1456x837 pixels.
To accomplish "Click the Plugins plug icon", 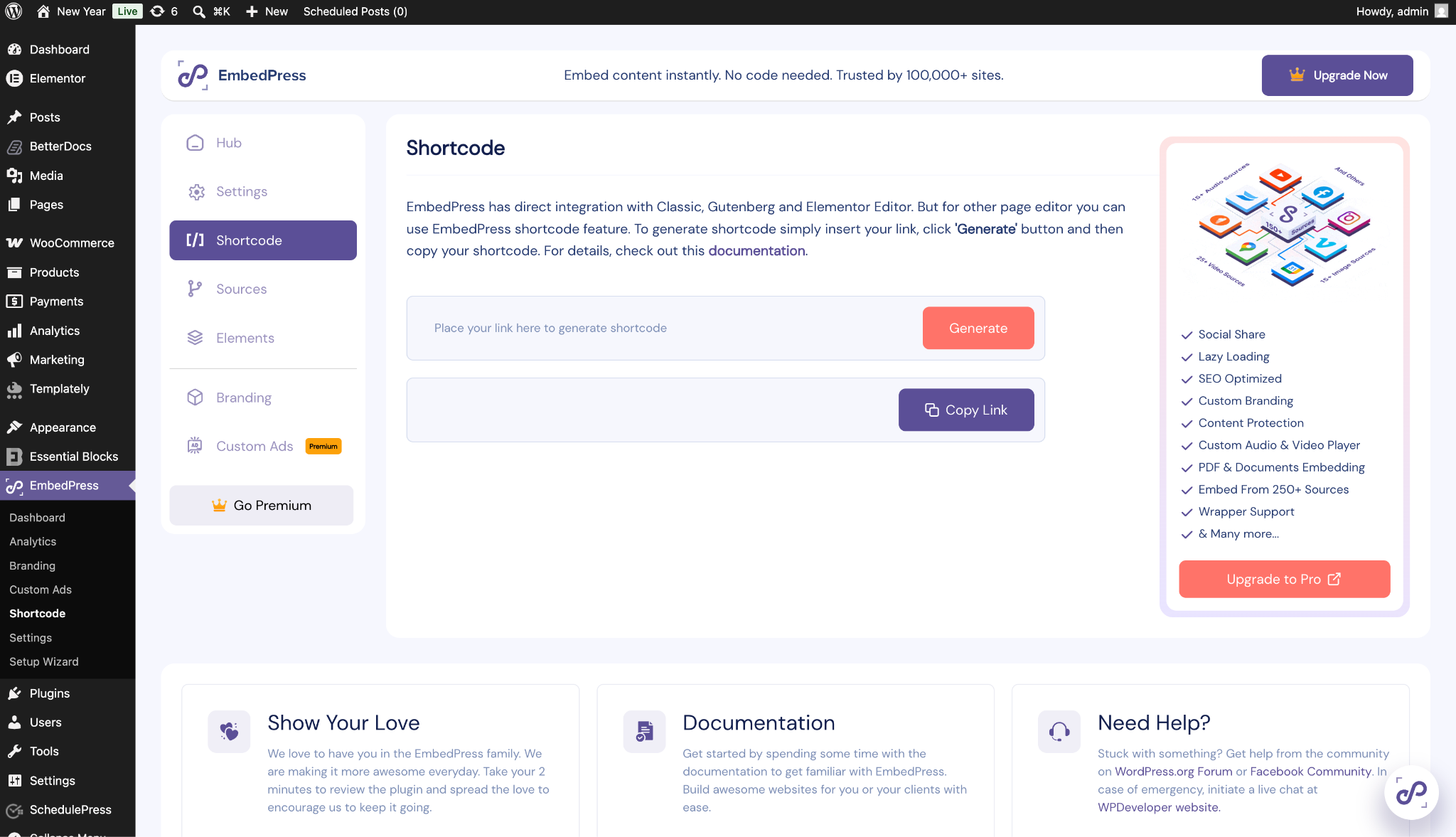I will click(14, 693).
